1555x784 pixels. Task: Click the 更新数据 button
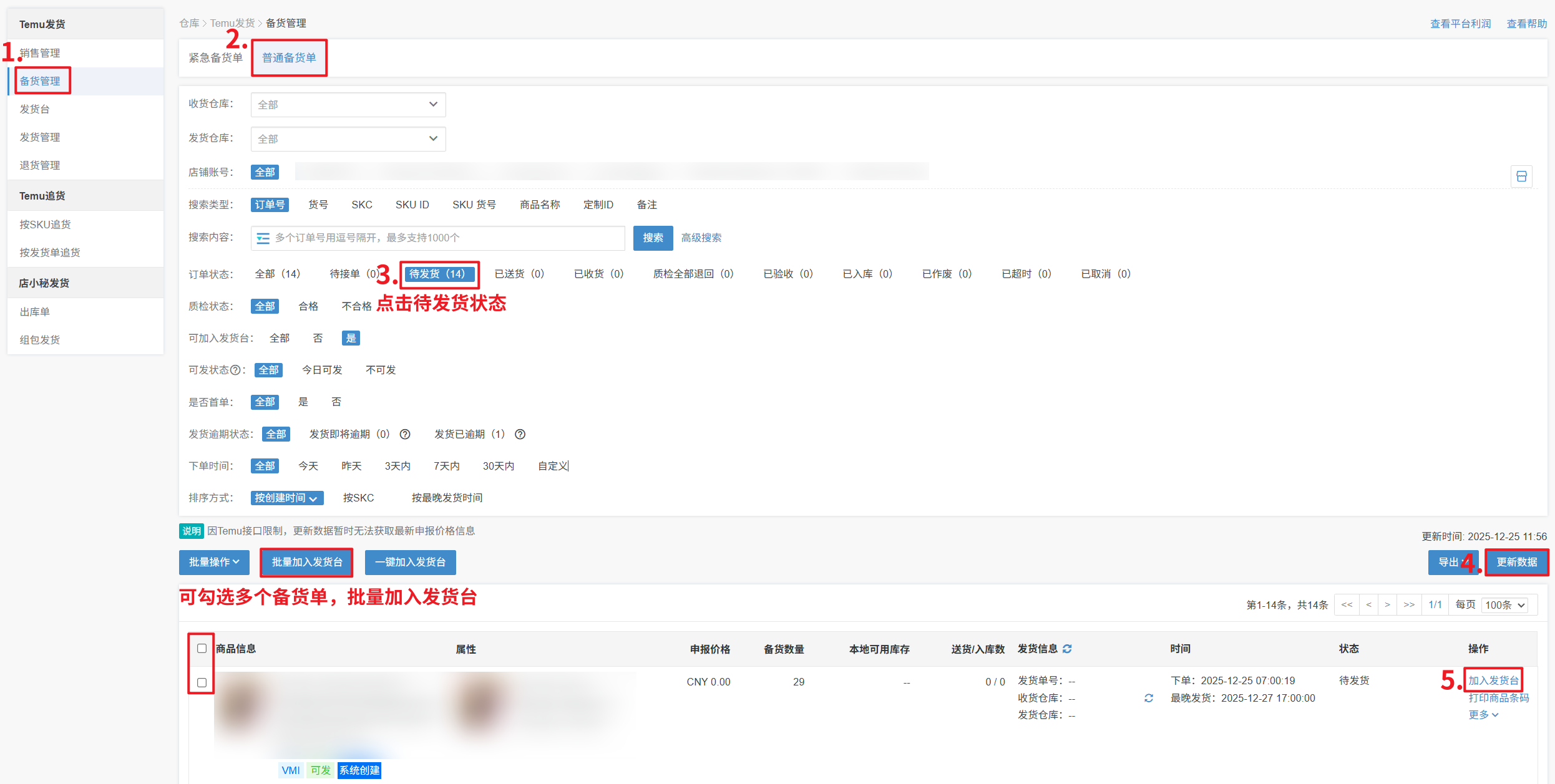tap(1516, 562)
